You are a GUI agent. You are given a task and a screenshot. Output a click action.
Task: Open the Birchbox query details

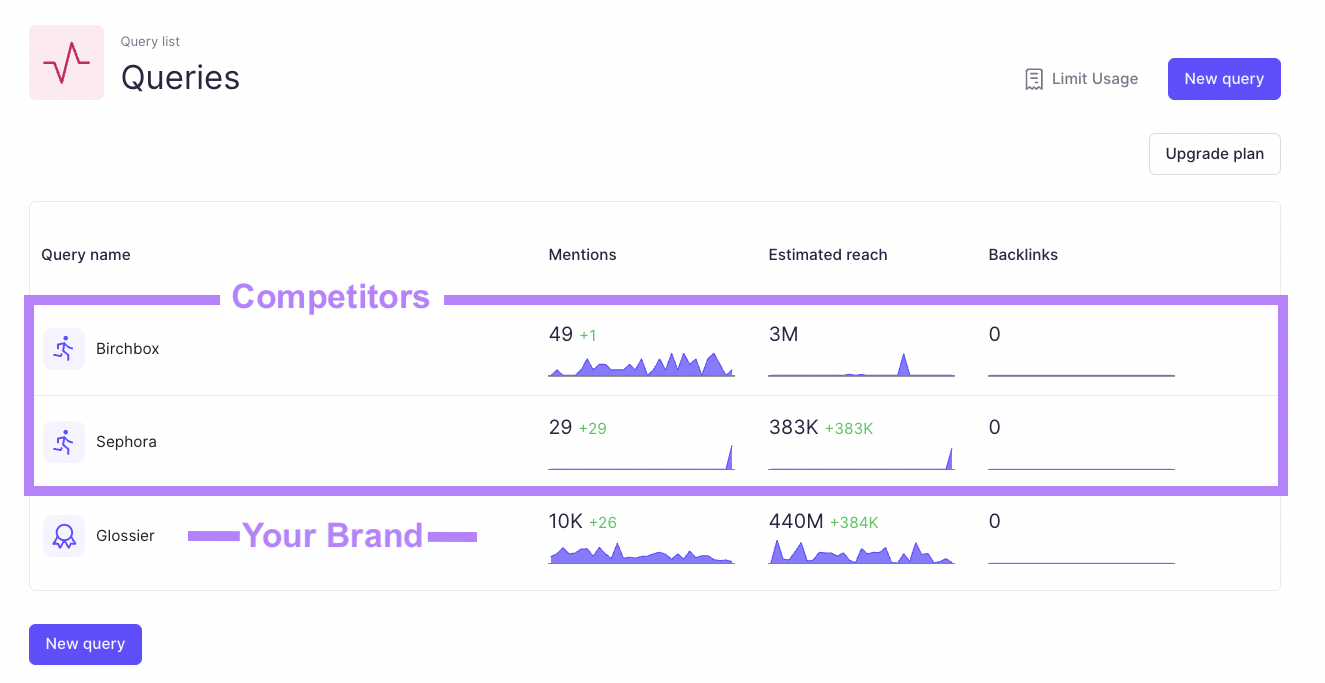pos(128,348)
